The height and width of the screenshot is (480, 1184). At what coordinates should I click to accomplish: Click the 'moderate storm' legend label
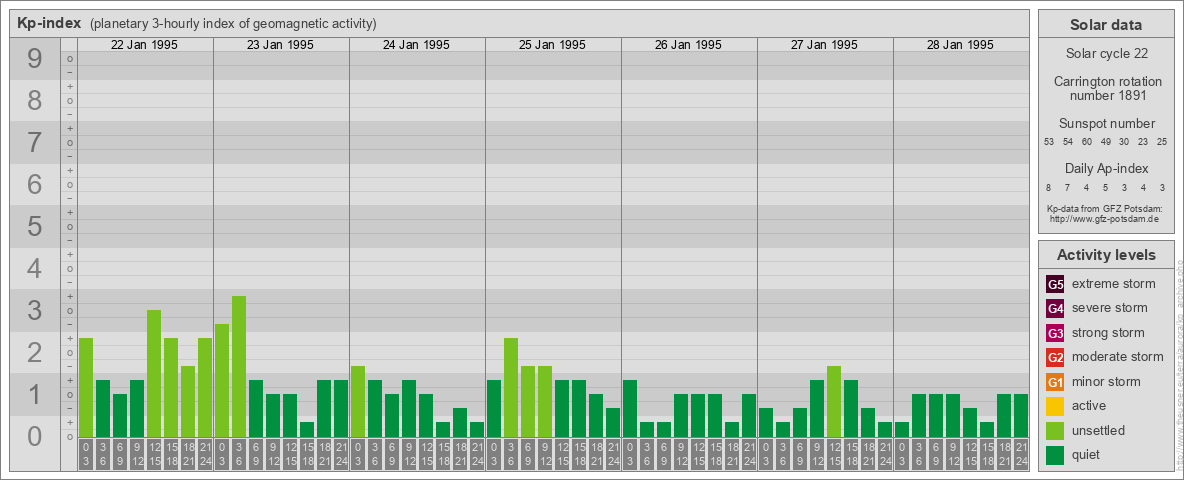click(x=1118, y=357)
